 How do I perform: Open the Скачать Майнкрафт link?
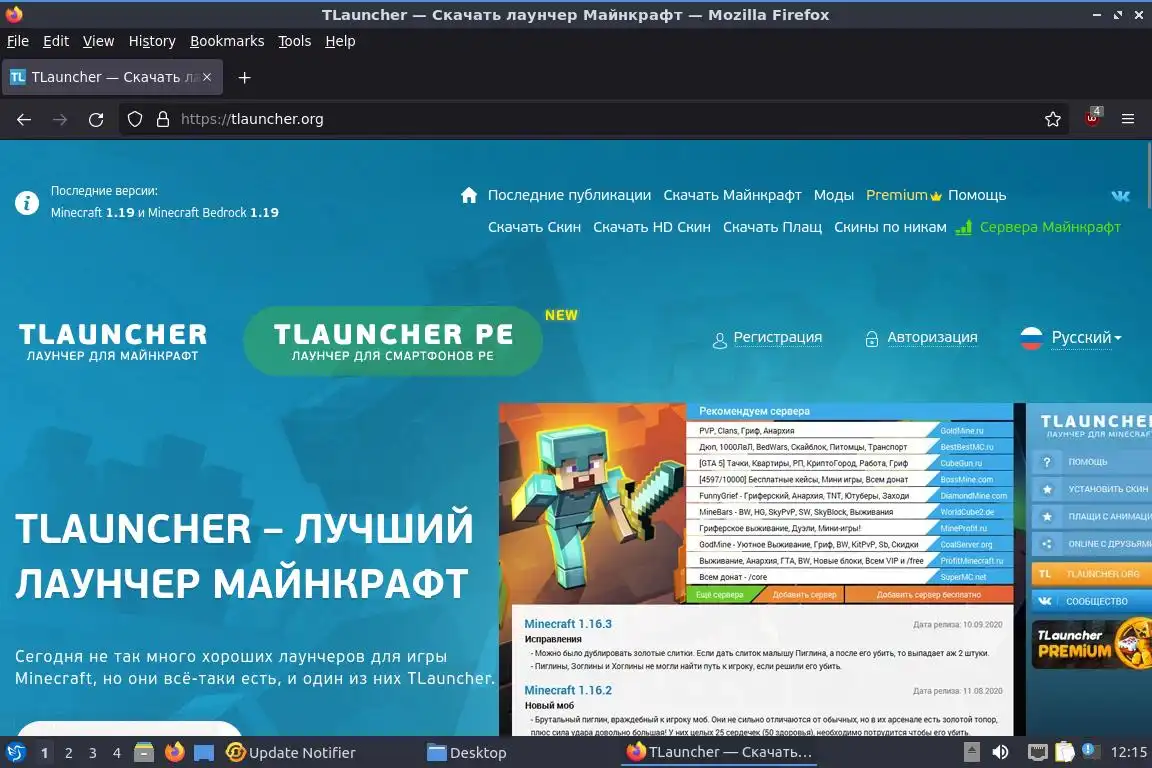732,195
